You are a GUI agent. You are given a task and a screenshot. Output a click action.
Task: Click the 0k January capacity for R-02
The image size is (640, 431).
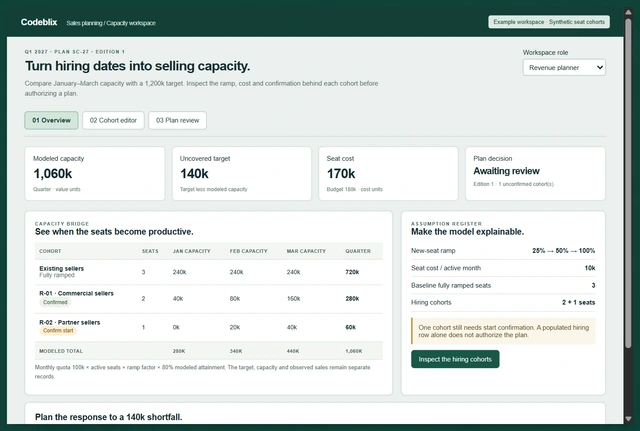176,327
